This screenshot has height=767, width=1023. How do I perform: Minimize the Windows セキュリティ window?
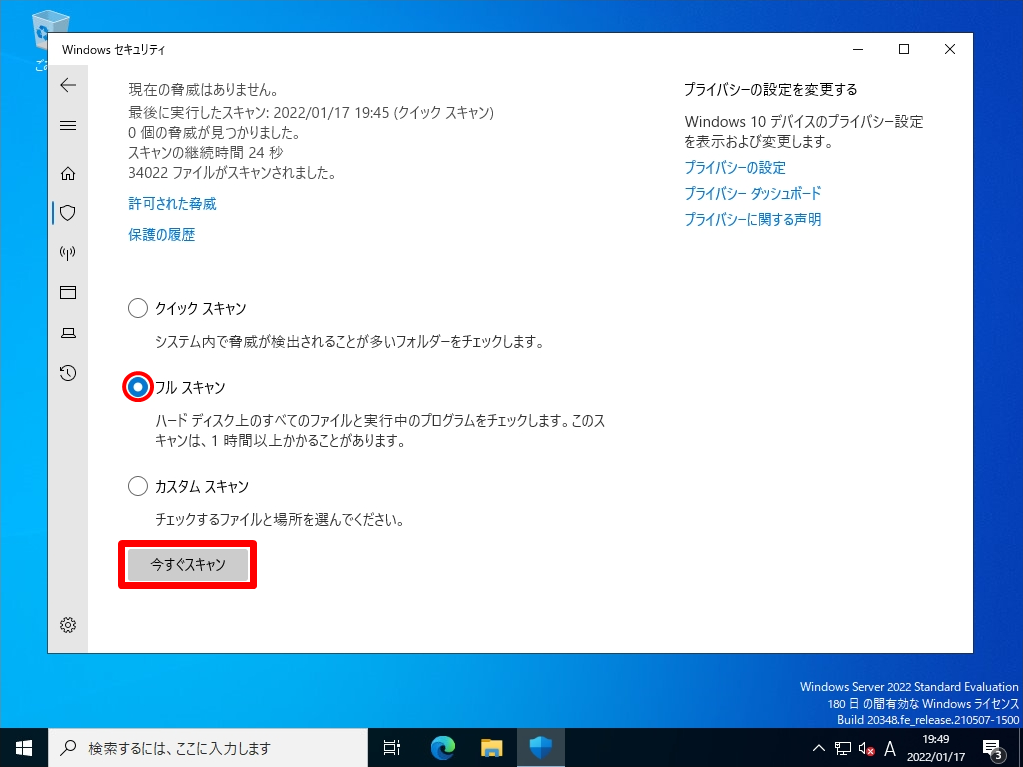pyautogui.click(x=858, y=49)
